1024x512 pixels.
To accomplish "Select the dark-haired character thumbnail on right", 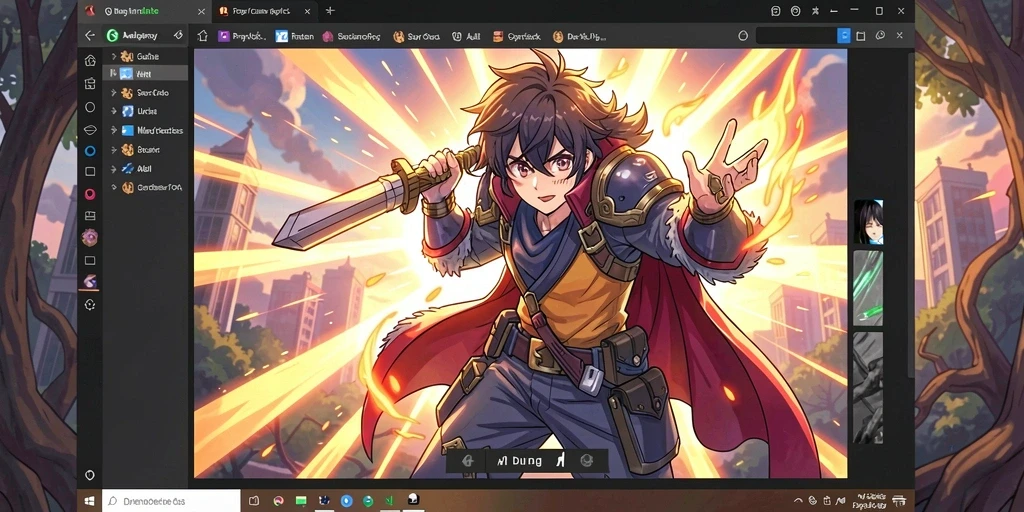I will coord(868,222).
